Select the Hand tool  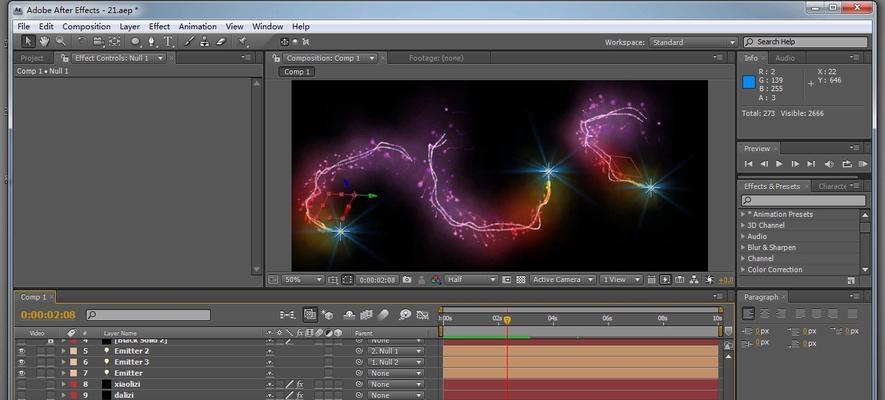coord(44,41)
